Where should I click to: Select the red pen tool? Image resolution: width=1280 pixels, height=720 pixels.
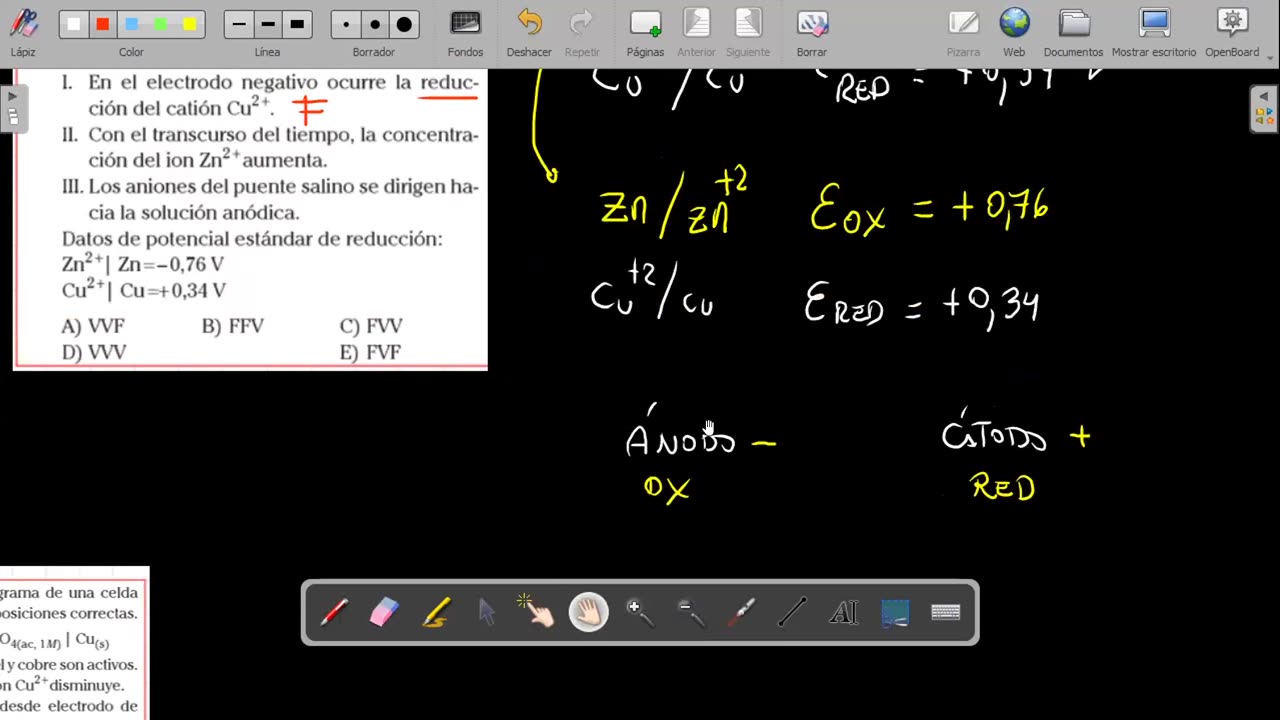pos(334,612)
